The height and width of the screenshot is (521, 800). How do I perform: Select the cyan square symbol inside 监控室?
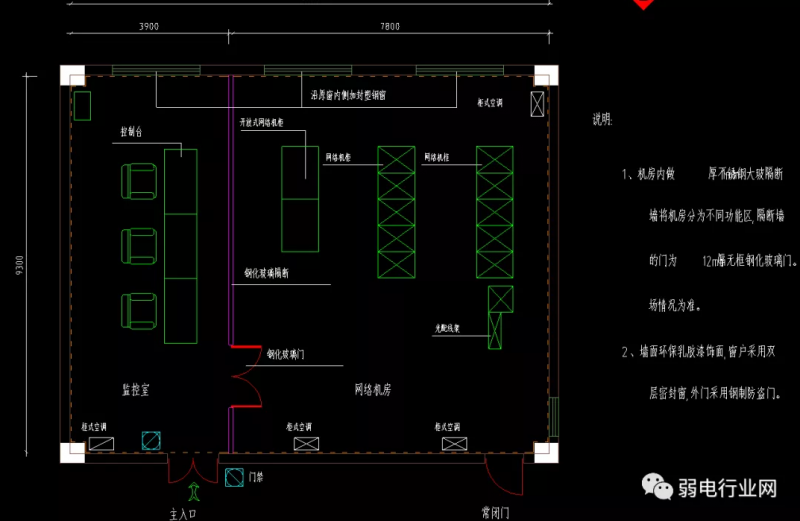150,440
